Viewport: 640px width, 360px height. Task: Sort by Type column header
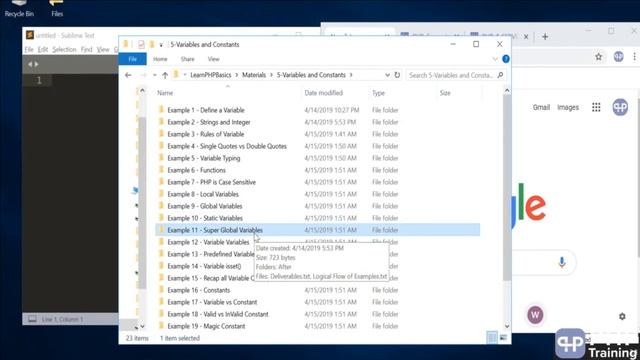pos(378,93)
